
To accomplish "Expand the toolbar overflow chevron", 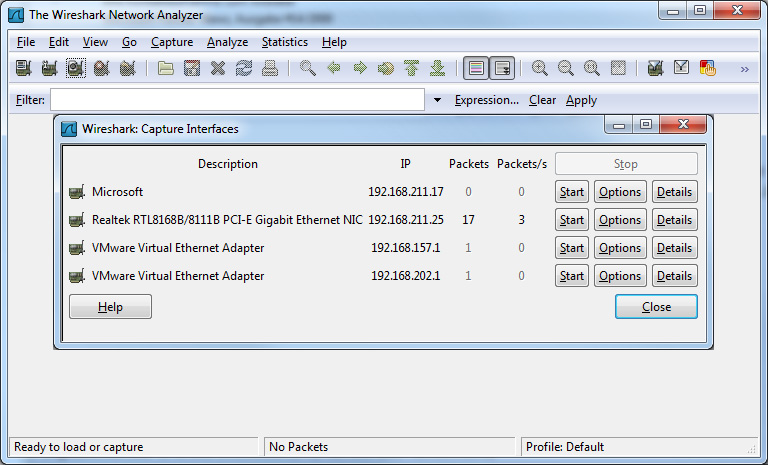I will click(x=745, y=69).
